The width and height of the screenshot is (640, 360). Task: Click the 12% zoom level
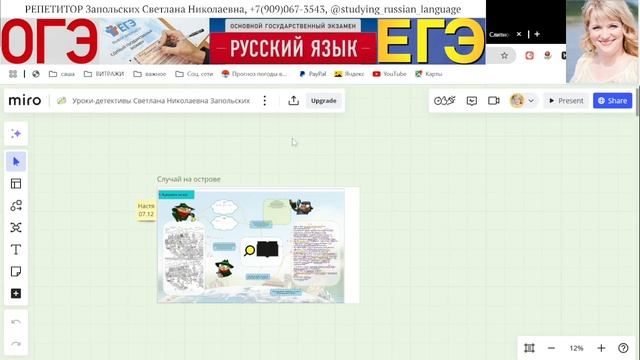576,348
